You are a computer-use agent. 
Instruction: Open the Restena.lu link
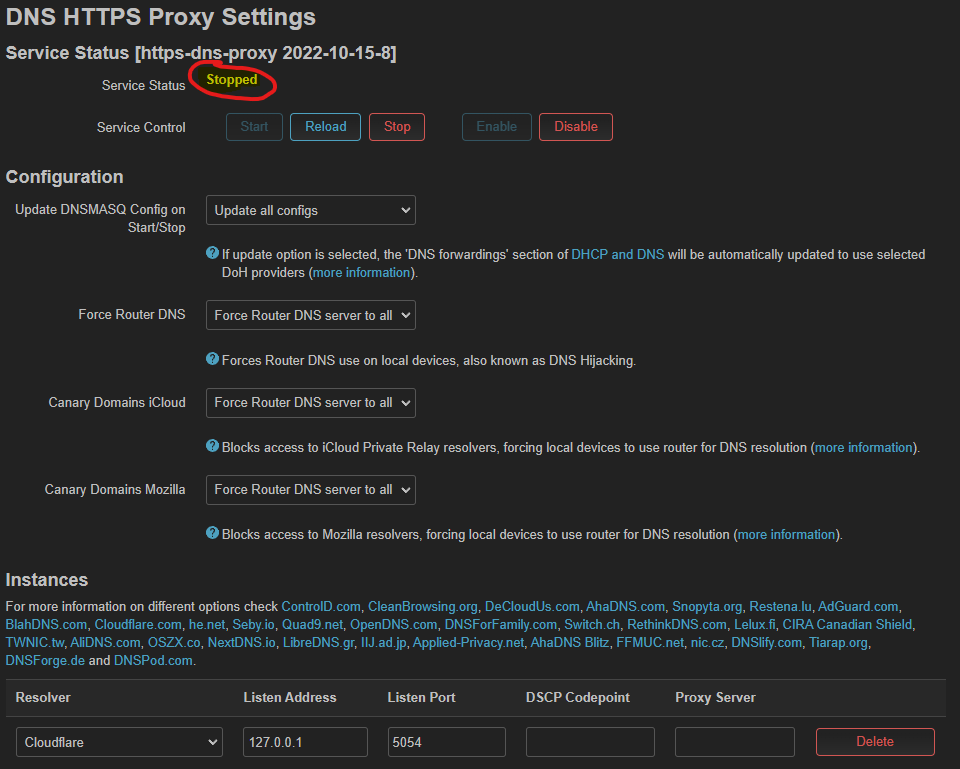point(780,607)
